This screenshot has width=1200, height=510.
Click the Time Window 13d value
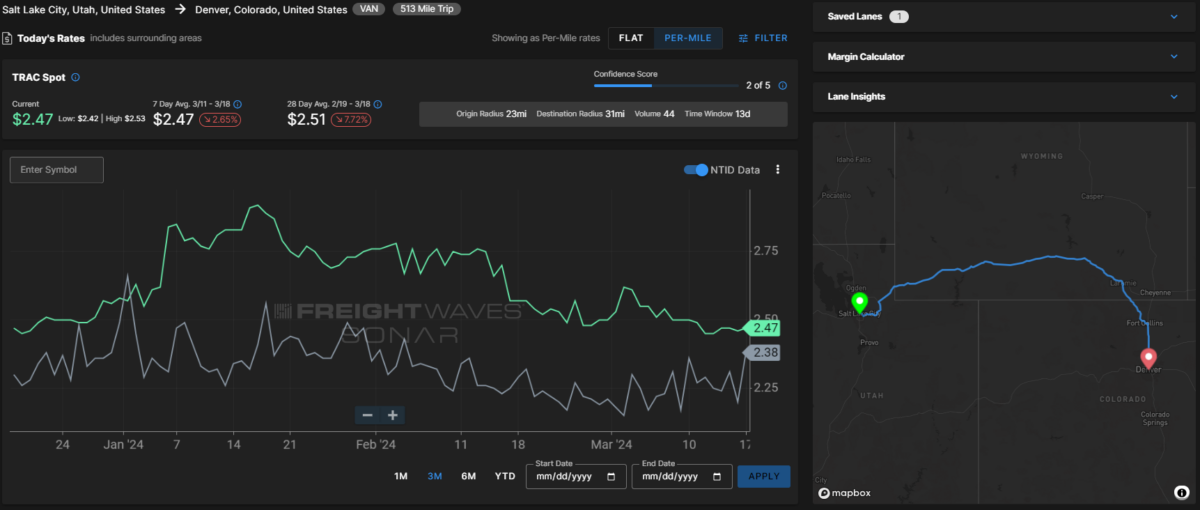coord(742,114)
